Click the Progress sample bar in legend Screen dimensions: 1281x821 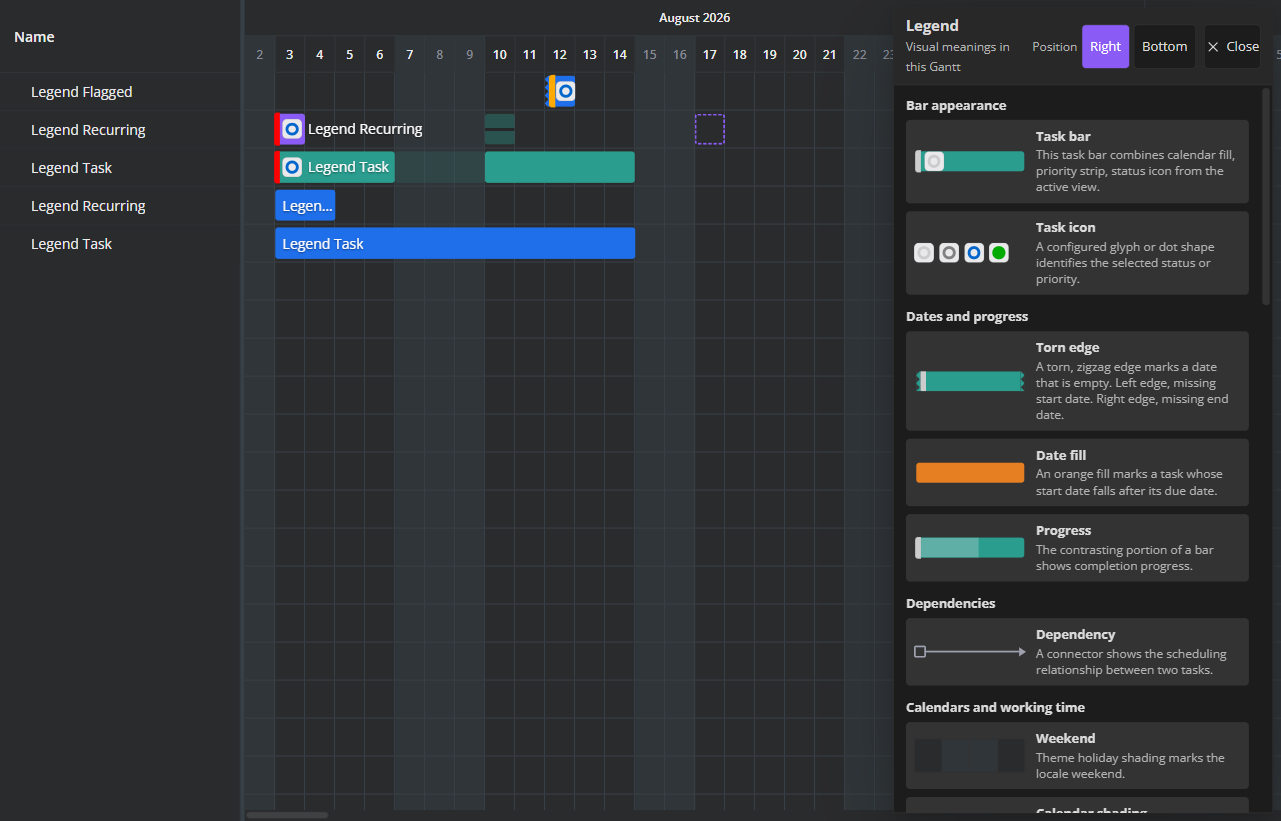point(970,548)
